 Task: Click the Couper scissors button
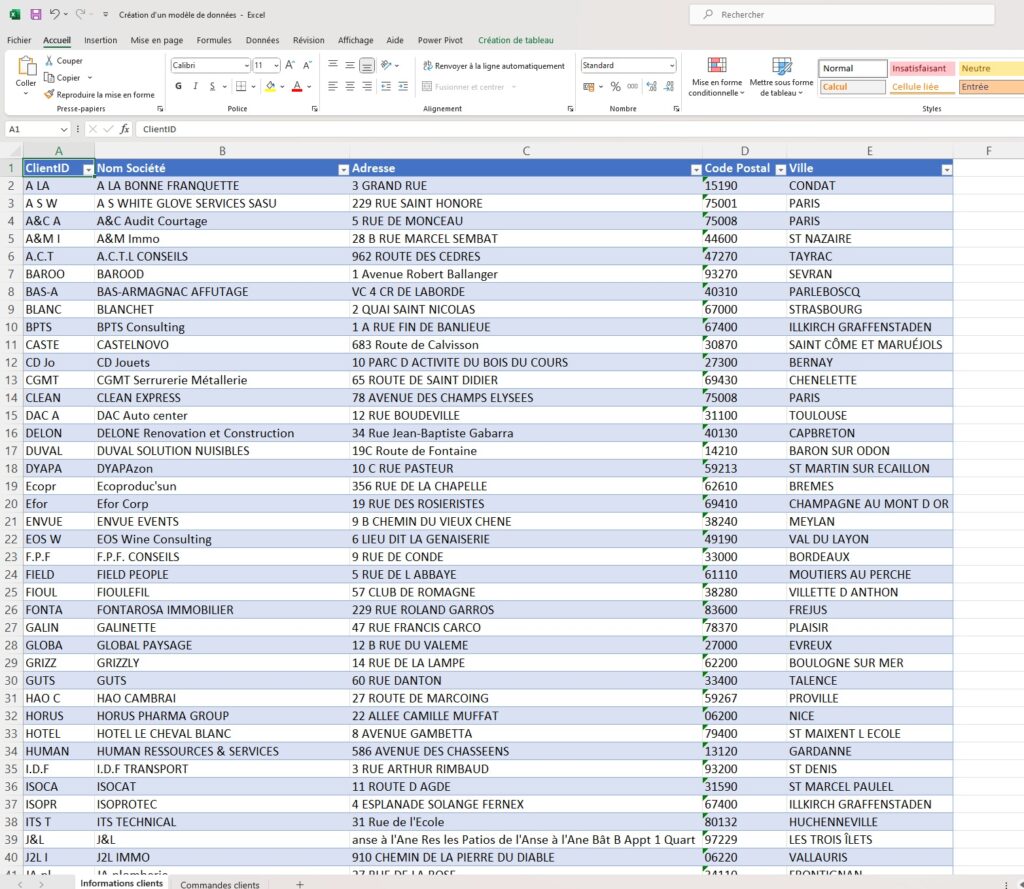pos(64,61)
